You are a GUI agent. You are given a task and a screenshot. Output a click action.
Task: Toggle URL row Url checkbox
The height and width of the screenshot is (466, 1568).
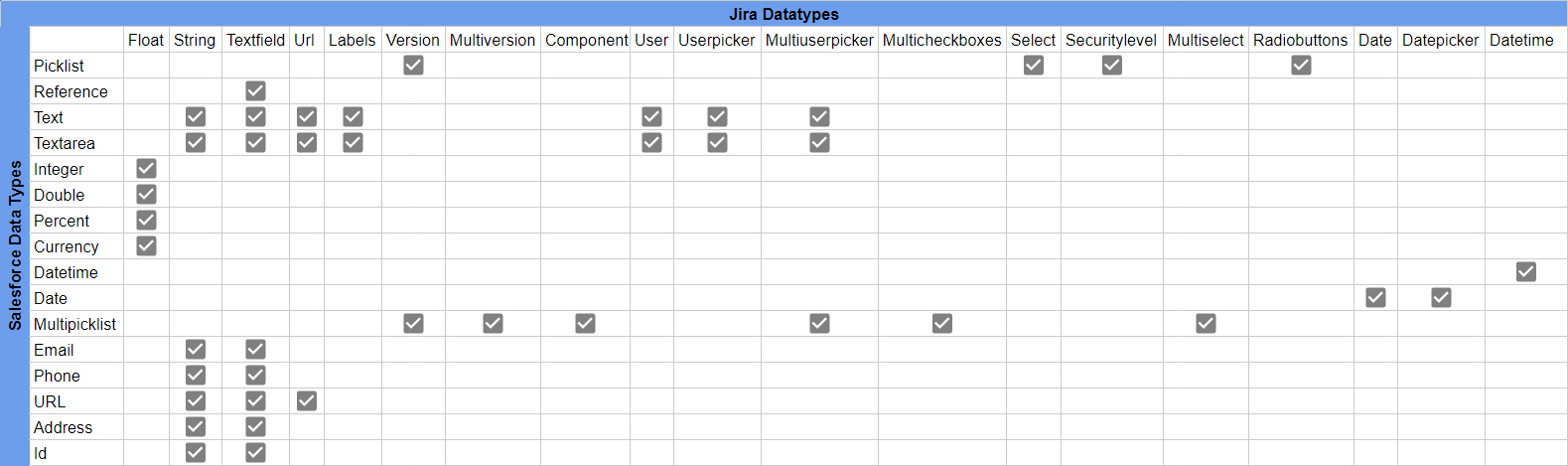[307, 400]
